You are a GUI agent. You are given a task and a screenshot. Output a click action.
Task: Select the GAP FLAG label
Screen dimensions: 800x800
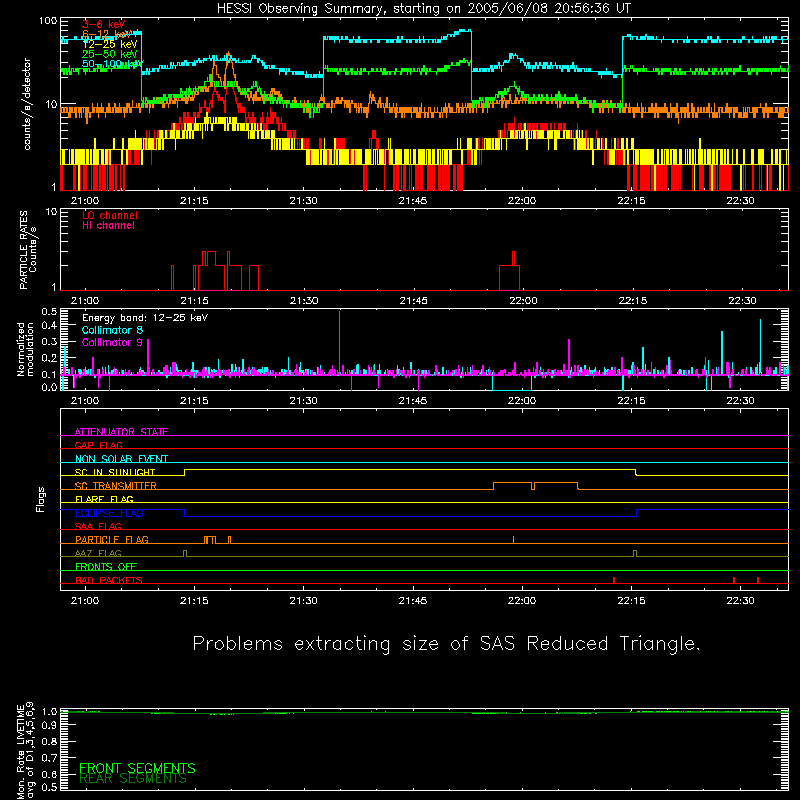(x=98, y=445)
